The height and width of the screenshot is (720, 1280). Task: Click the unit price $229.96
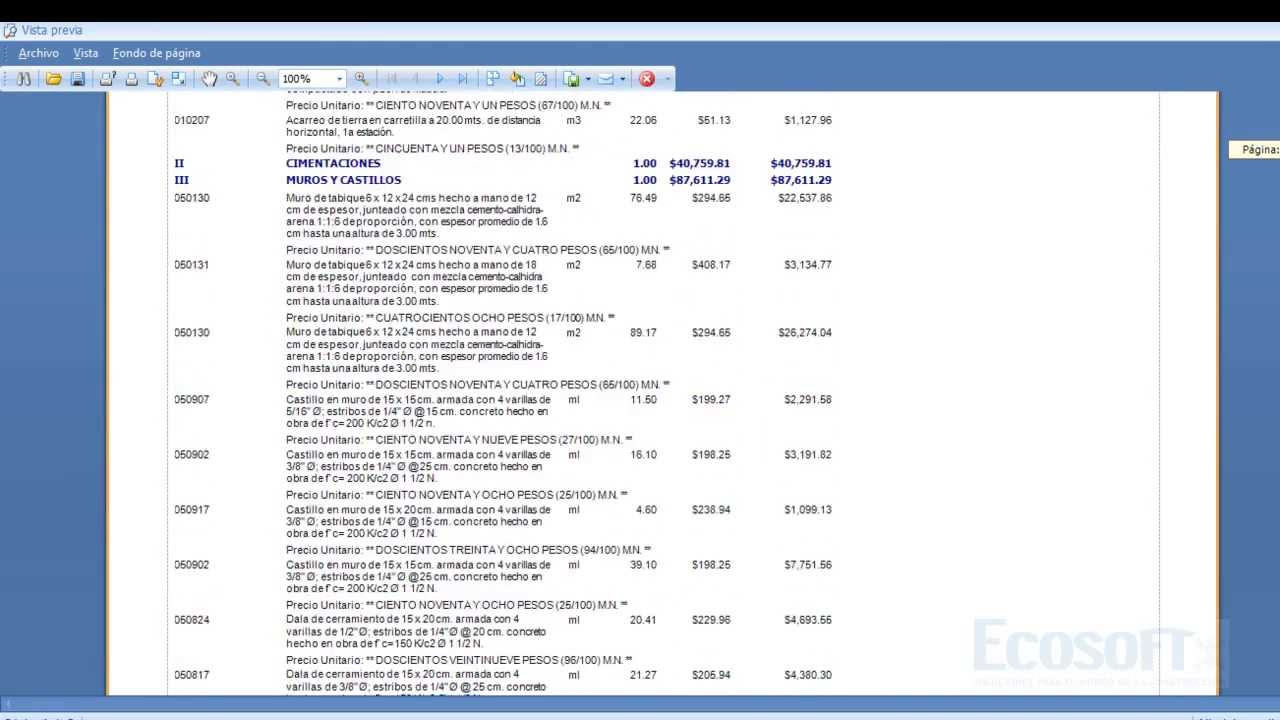pyautogui.click(x=711, y=620)
